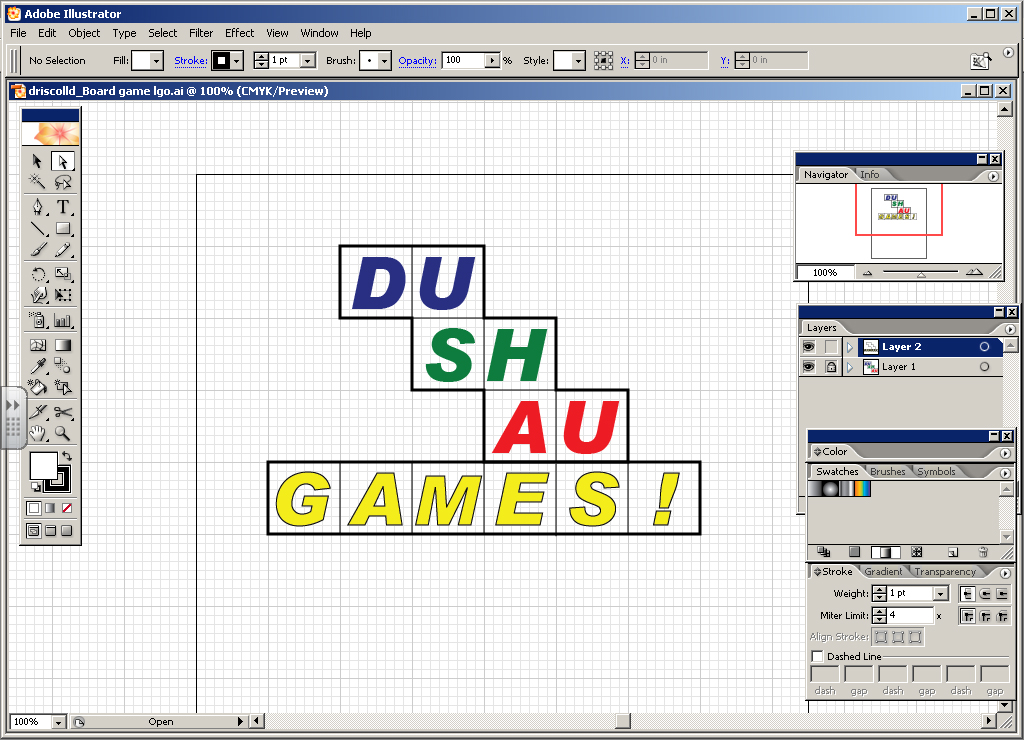Select the Zoom tool
Viewport: 1024px width, 740px height.
[x=62, y=433]
